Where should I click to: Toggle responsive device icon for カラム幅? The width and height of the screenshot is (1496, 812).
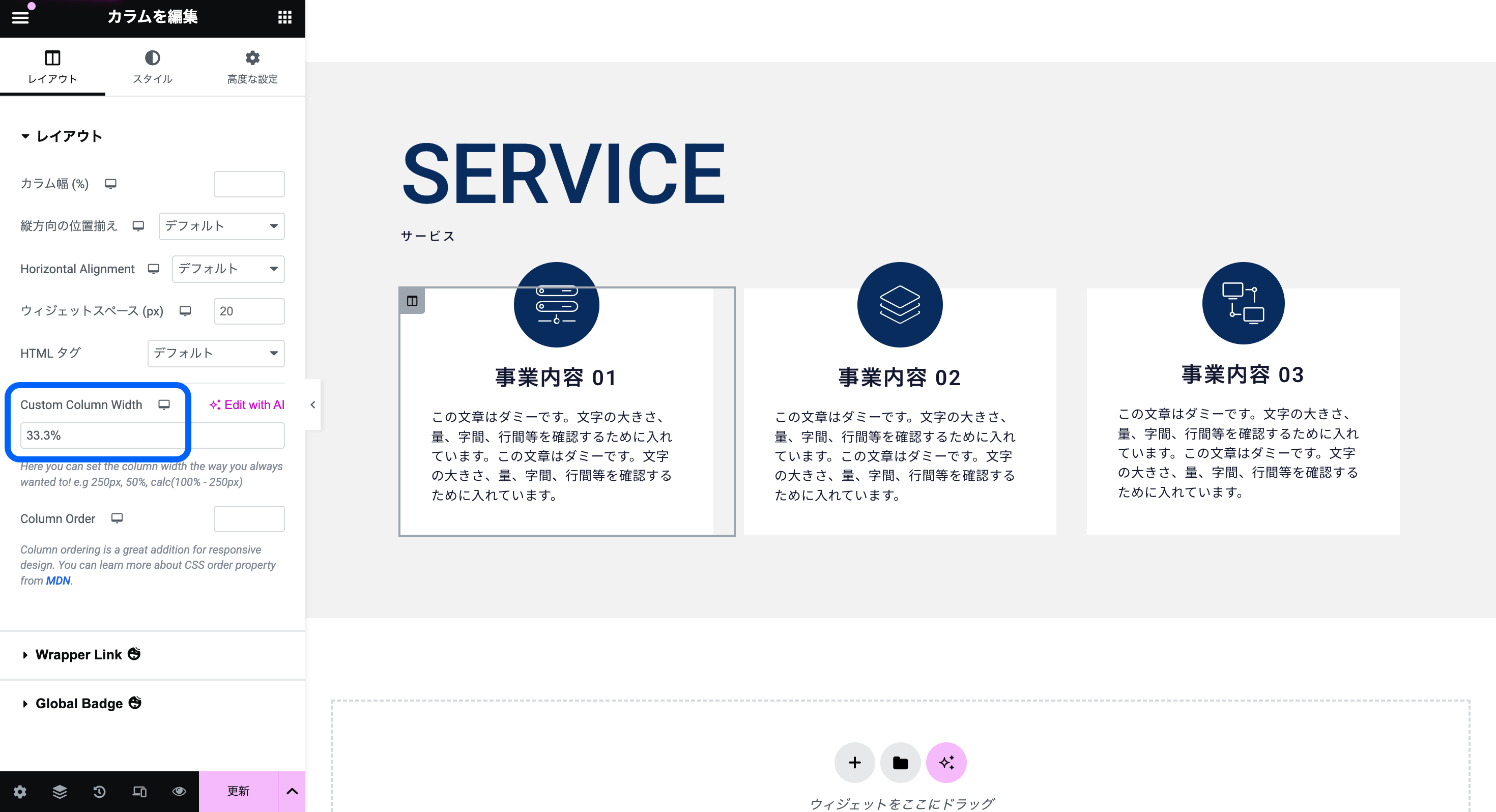click(x=110, y=184)
